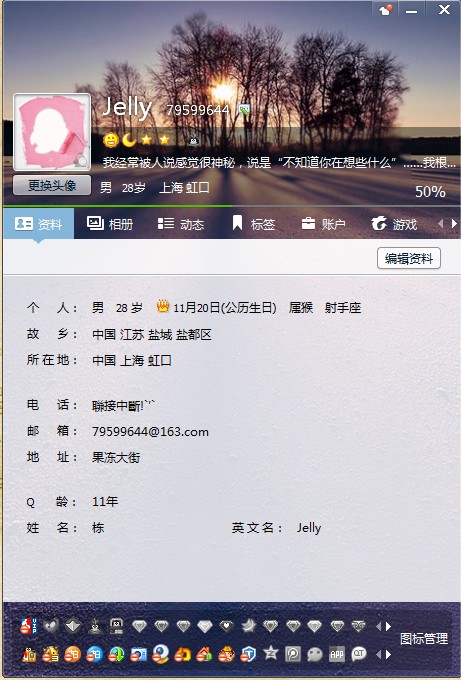
Task: Click the WeChat speech-bubble icon
Action: 315,654
